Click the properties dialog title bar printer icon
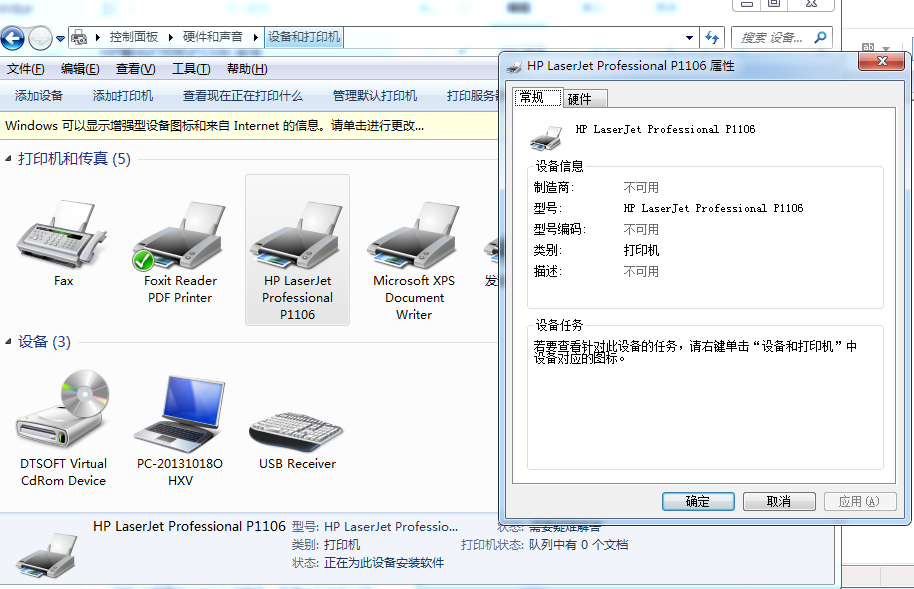The image size is (914, 589). pos(514,66)
